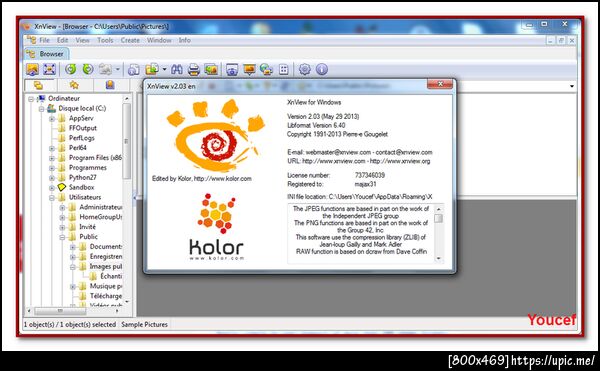Expand the Perl64 folder node
The height and width of the screenshot is (371, 600).
click(52, 148)
